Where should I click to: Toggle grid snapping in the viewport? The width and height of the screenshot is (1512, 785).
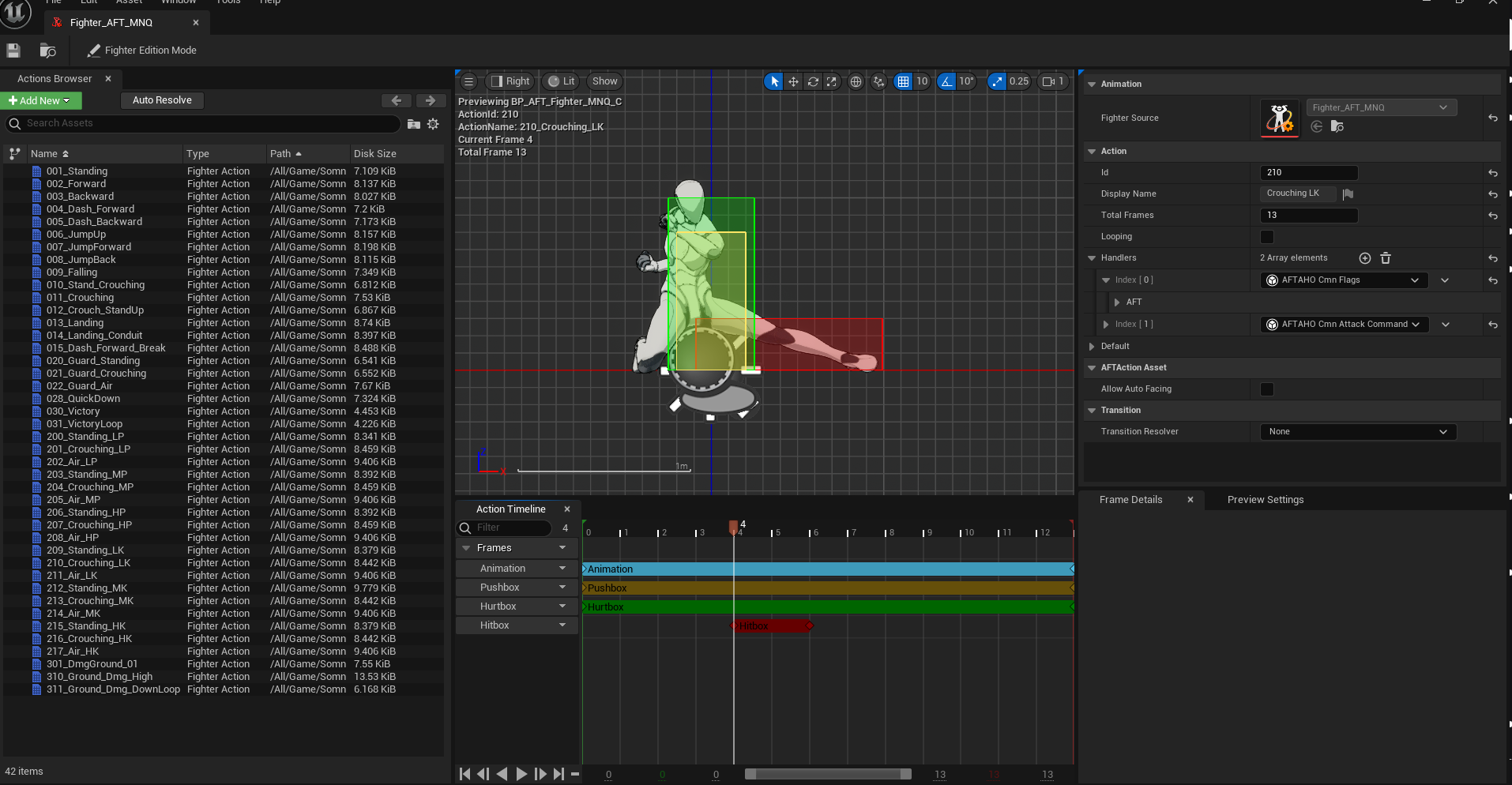pos(903,81)
